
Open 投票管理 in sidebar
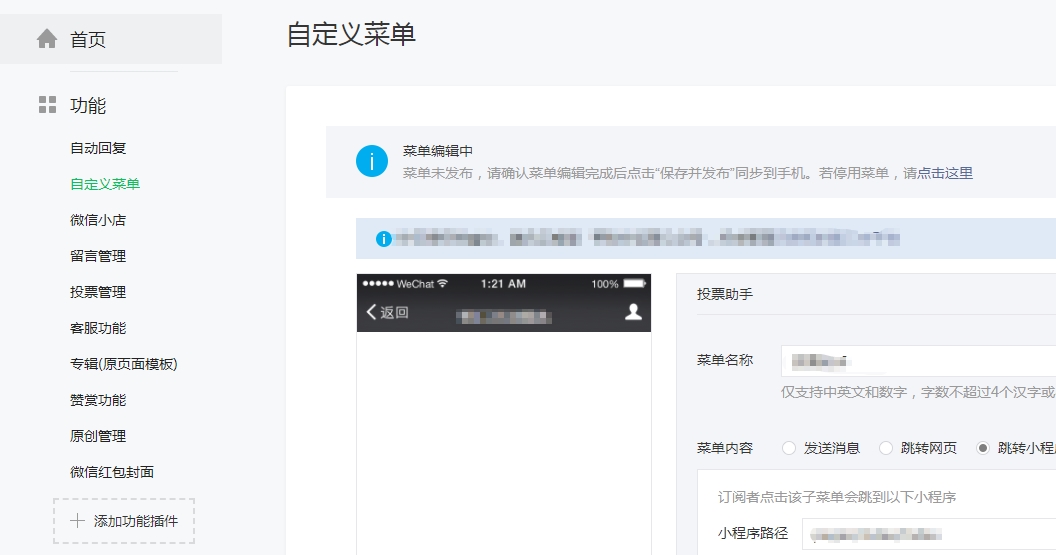coord(98,292)
